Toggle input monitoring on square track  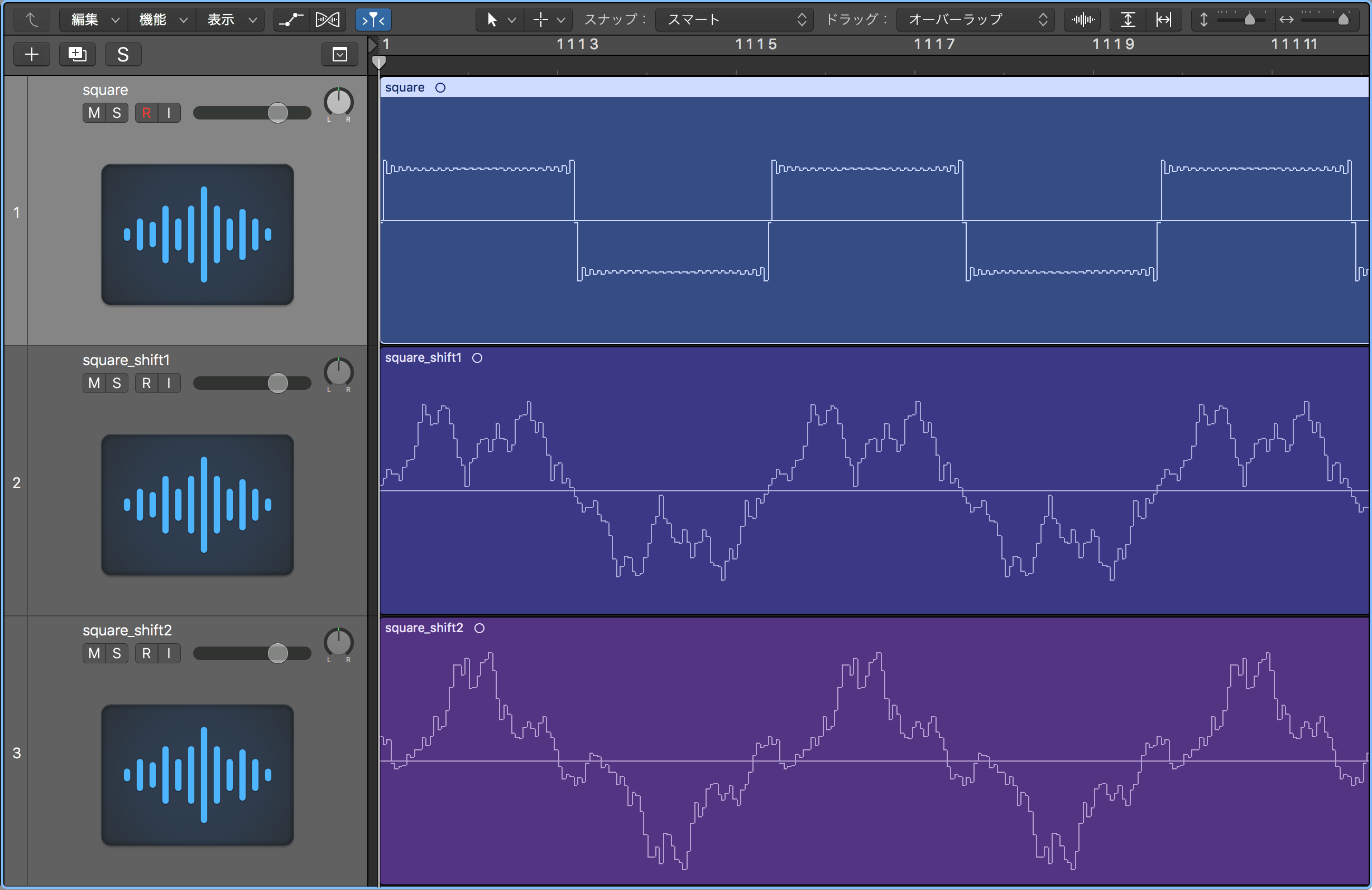[169, 112]
